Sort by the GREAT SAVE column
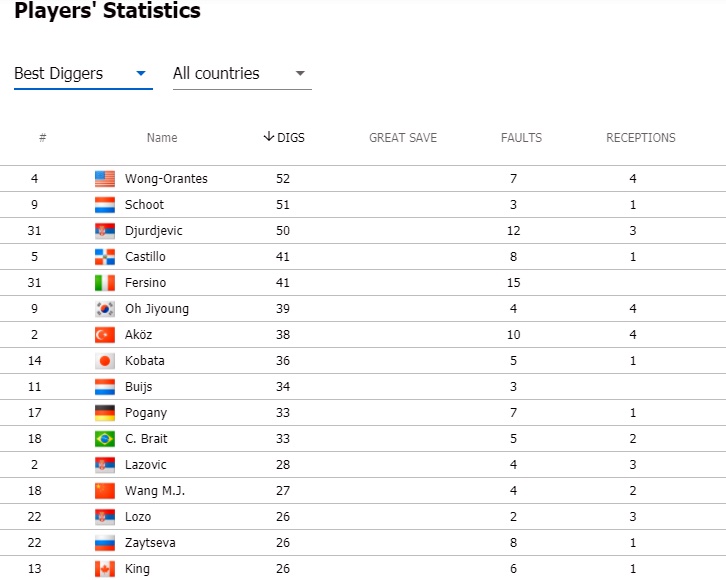The width and height of the screenshot is (726, 580). click(x=403, y=137)
